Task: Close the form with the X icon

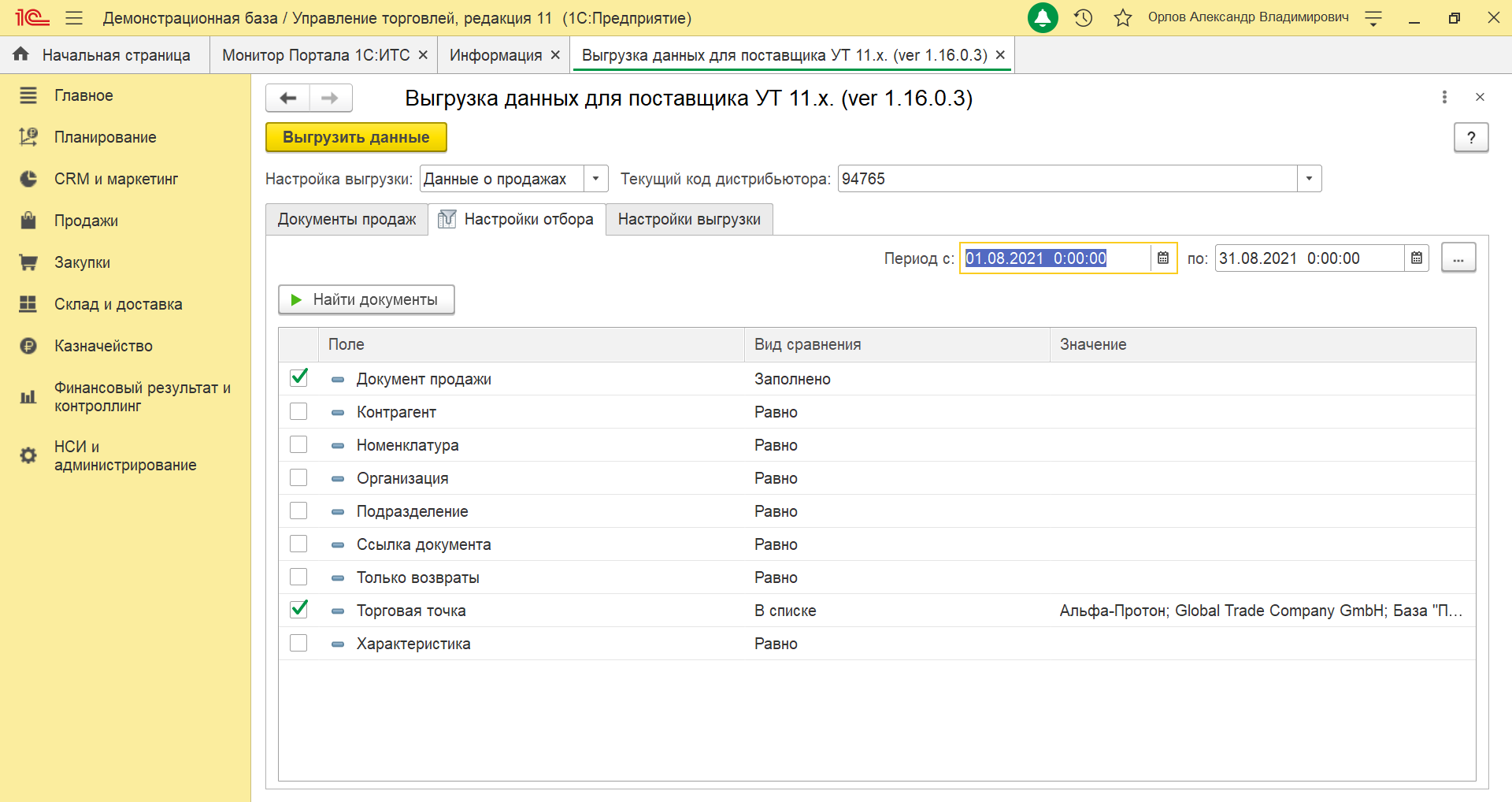Action: point(1480,97)
